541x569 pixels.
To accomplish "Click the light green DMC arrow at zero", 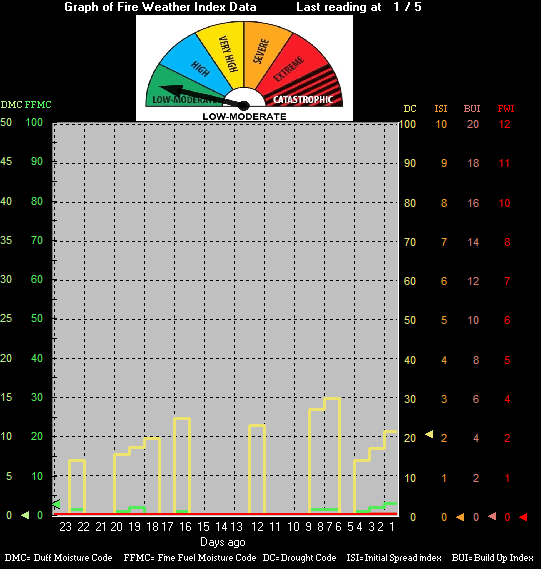I will click(25, 515).
